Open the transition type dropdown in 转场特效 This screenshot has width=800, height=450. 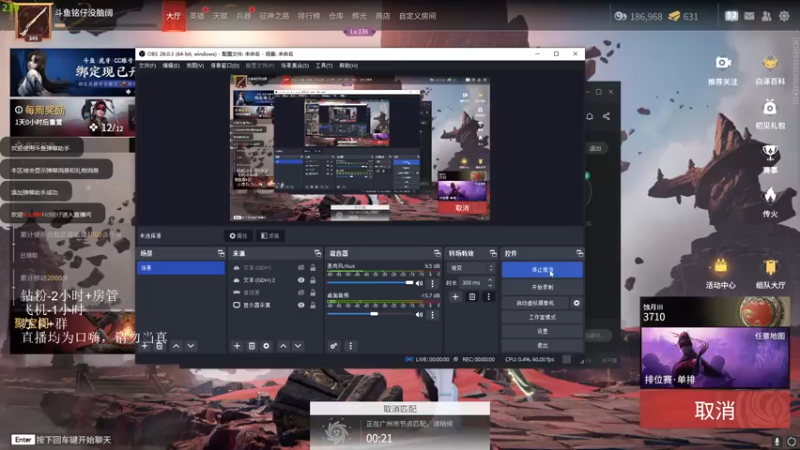471,268
